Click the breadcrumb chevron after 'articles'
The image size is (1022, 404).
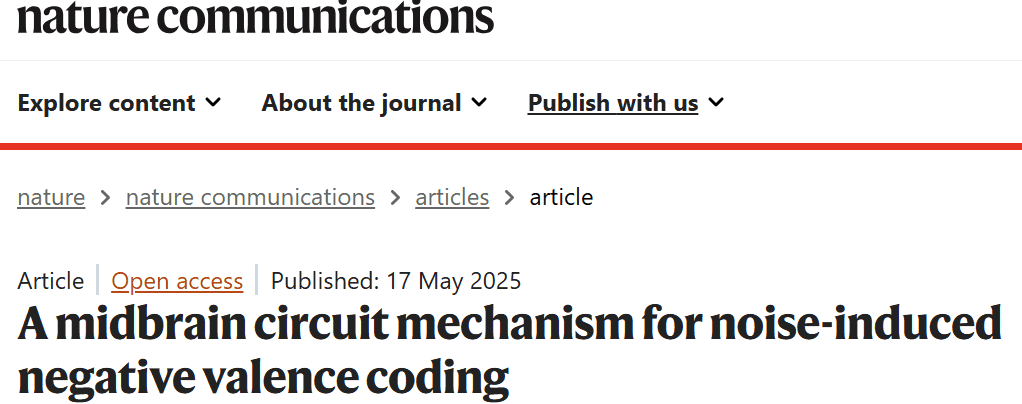pyautogui.click(x=509, y=198)
